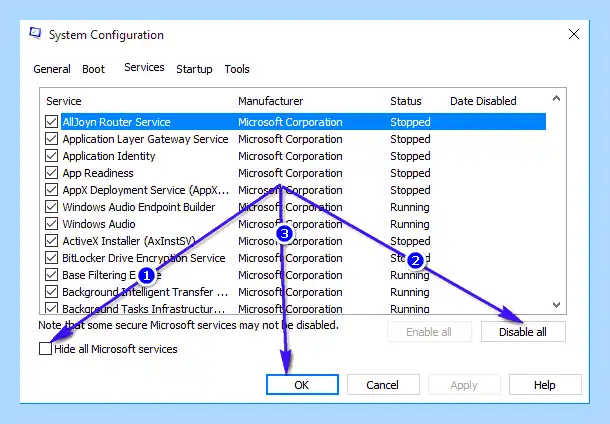
Task: Click Microsoft Corporation in Application Identity row
Action: point(290,156)
